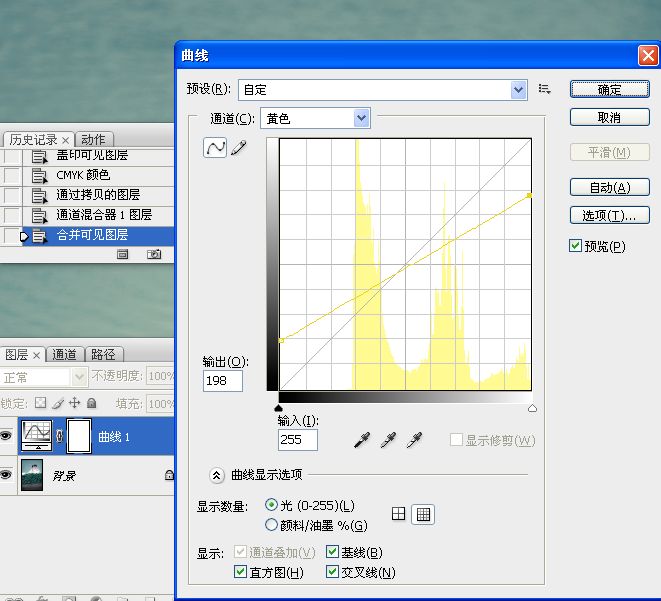Click the lock all padlock icon
661x601 pixels.
91,403
